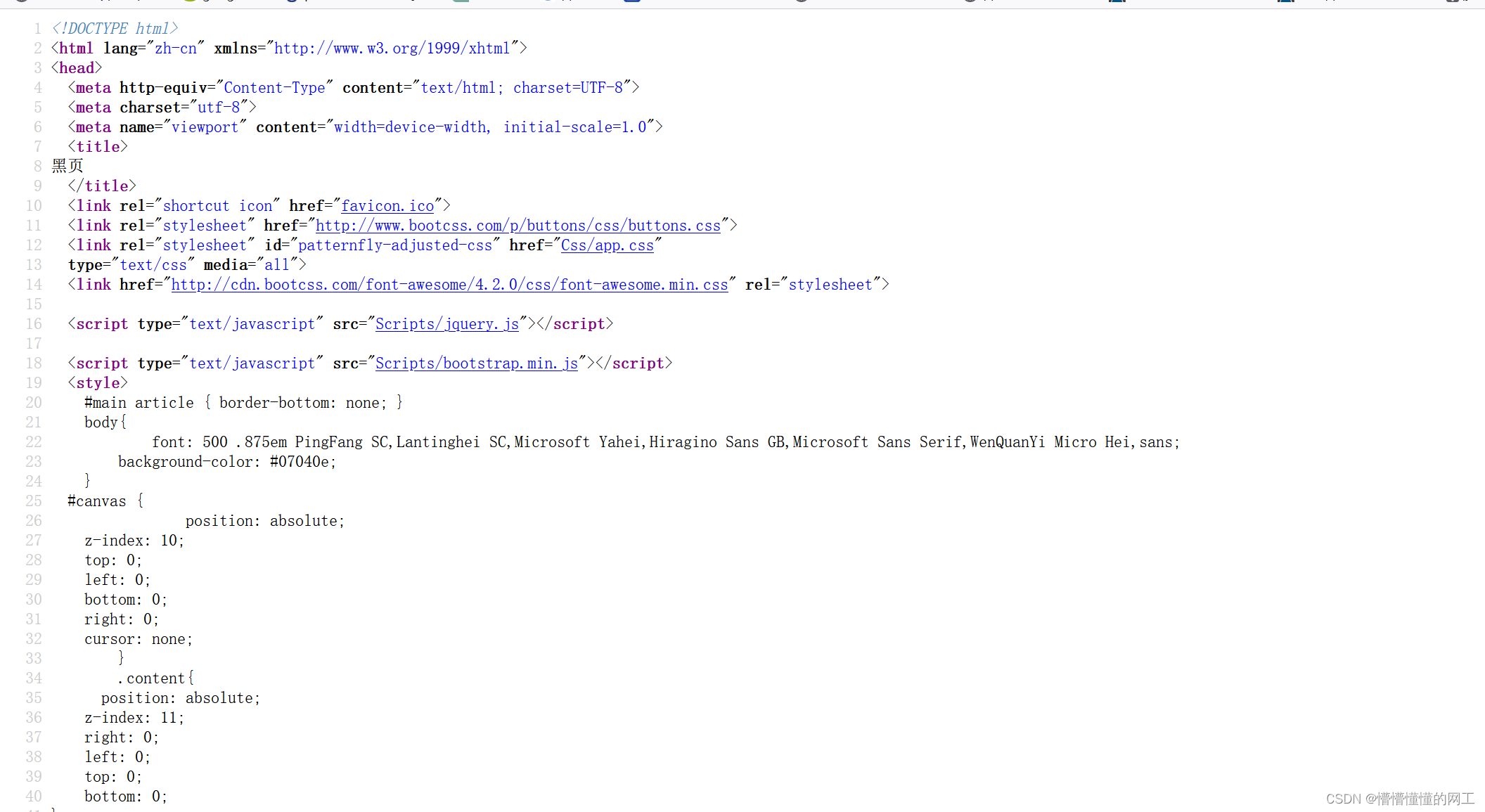Image resolution: width=1485 pixels, height=812 pixels.
Task: Click the viewport meta tag name value
Action: pyautogui.click(x=205, y=127)
